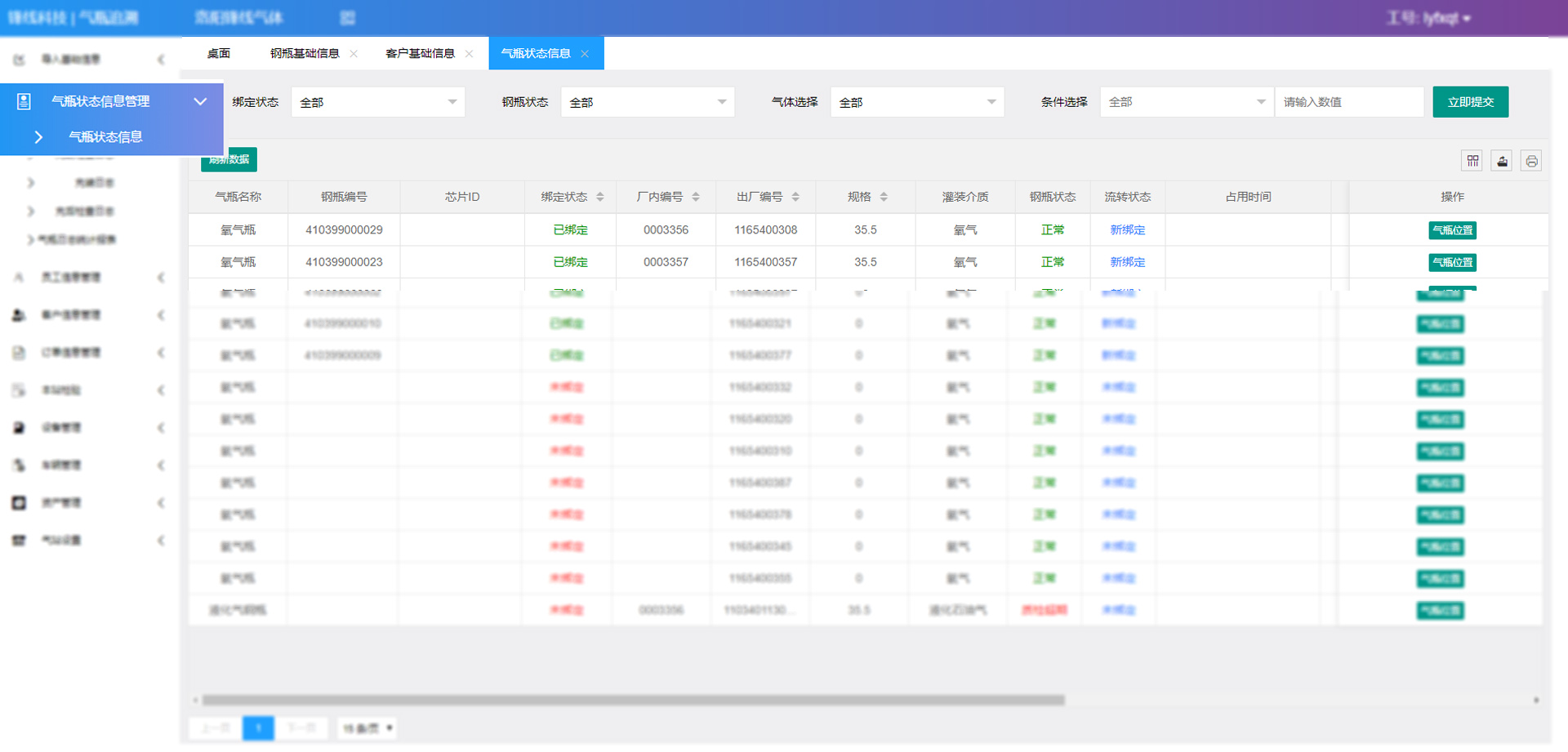Switch to the 桌面 tab
1568x752 pixels.
click(218, 54)
